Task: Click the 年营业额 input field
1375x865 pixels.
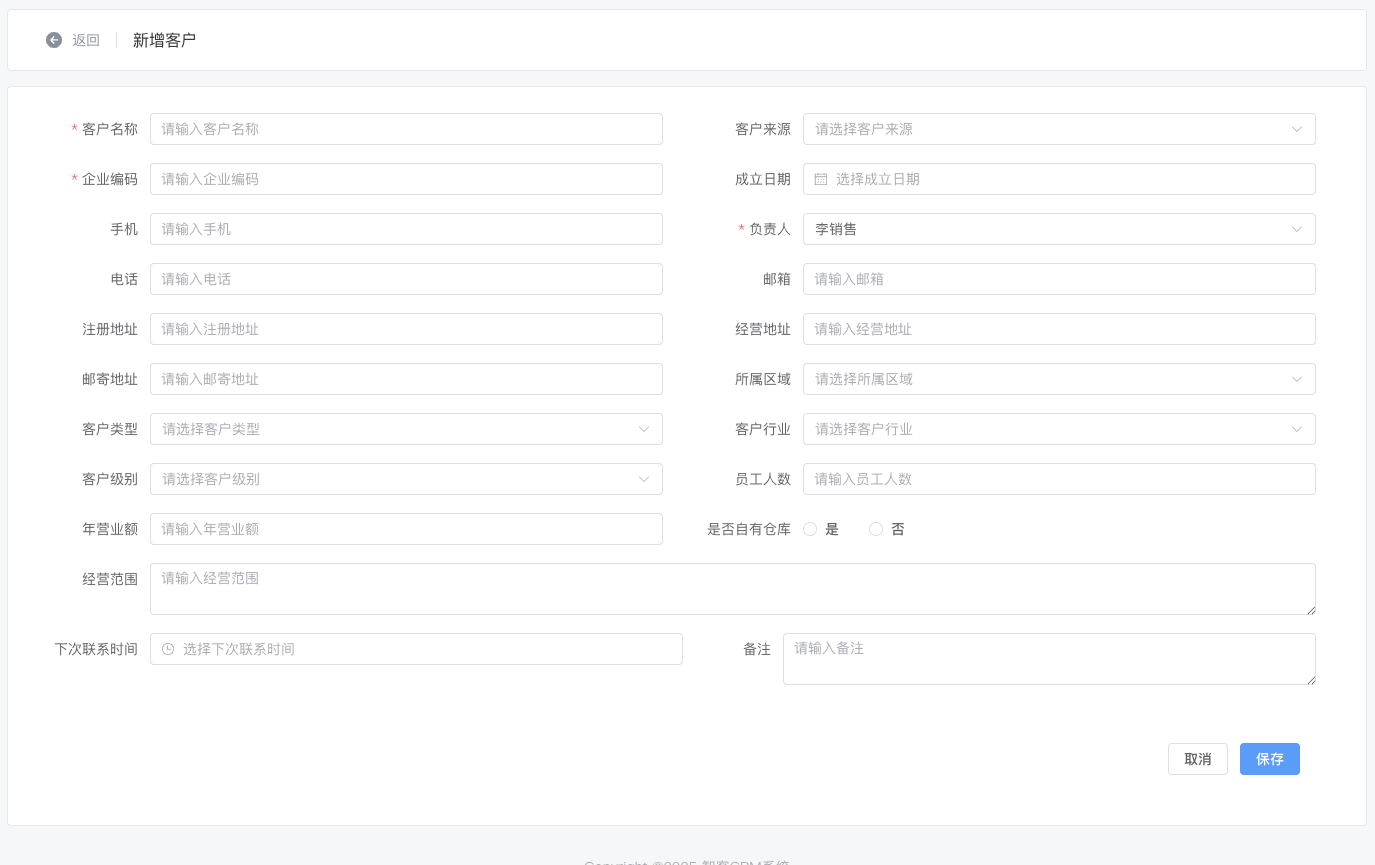Action: 405,529
